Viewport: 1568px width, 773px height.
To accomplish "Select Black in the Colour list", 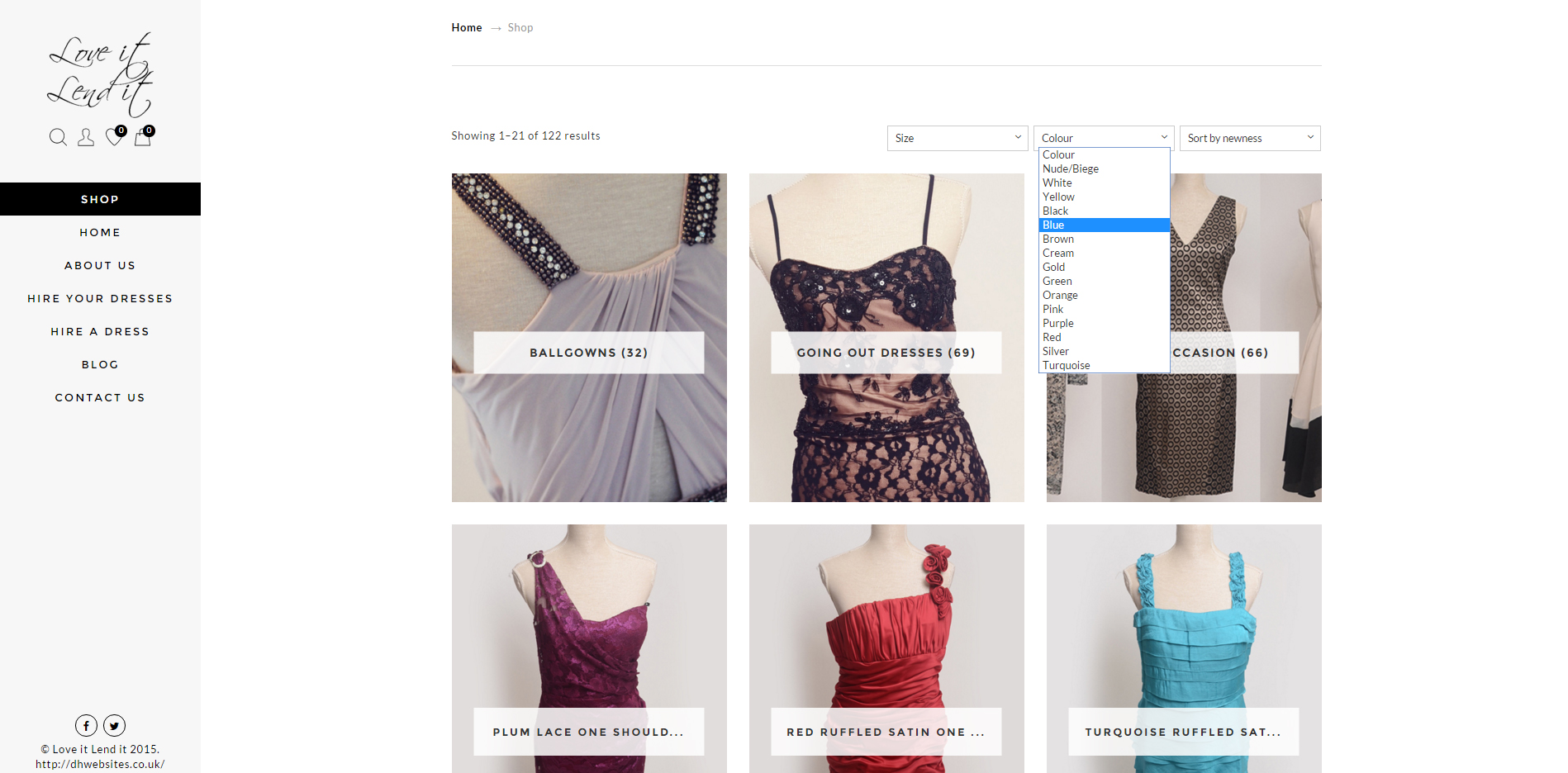I will pos(1055,211).
